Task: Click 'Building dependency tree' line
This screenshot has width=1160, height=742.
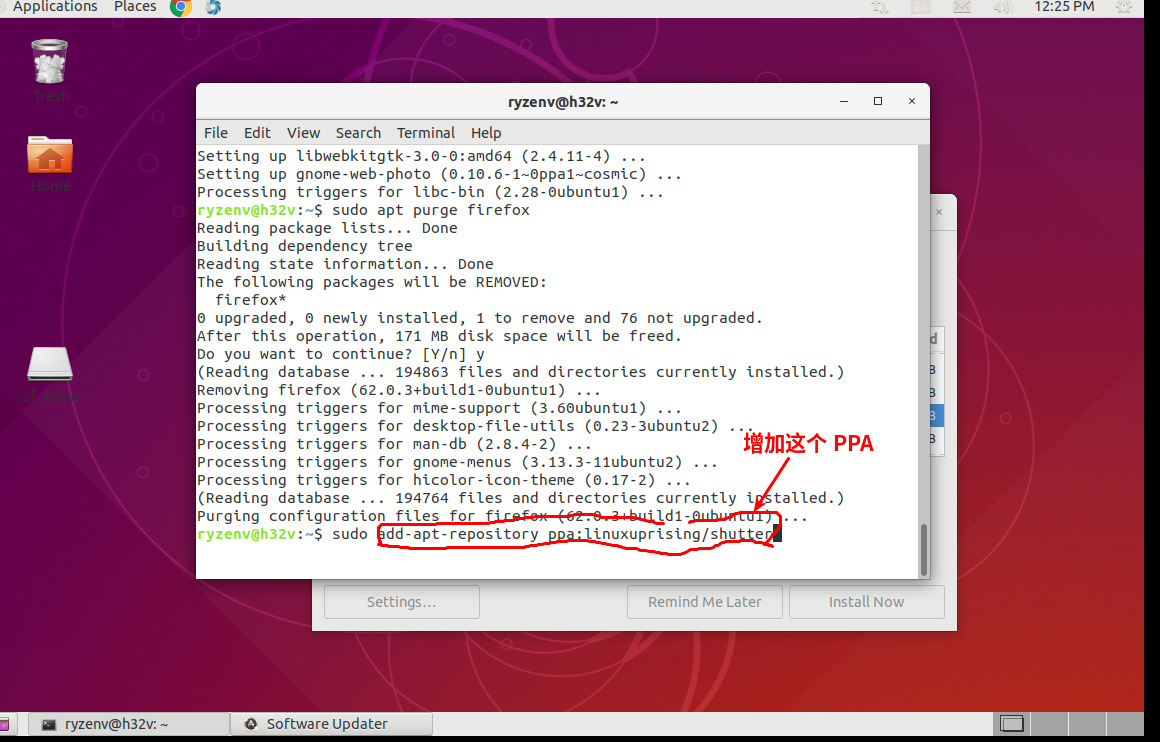Action: (x=305, y=246)
